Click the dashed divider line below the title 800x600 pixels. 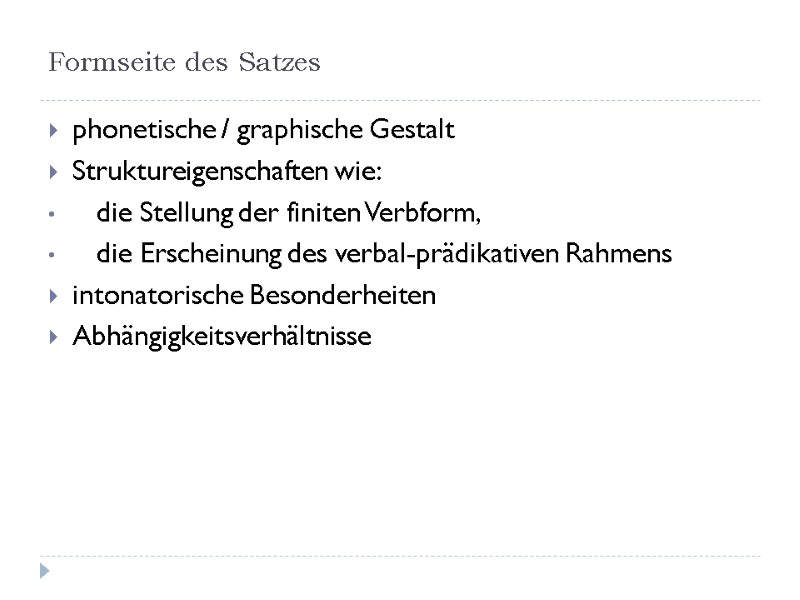[400, 100]
